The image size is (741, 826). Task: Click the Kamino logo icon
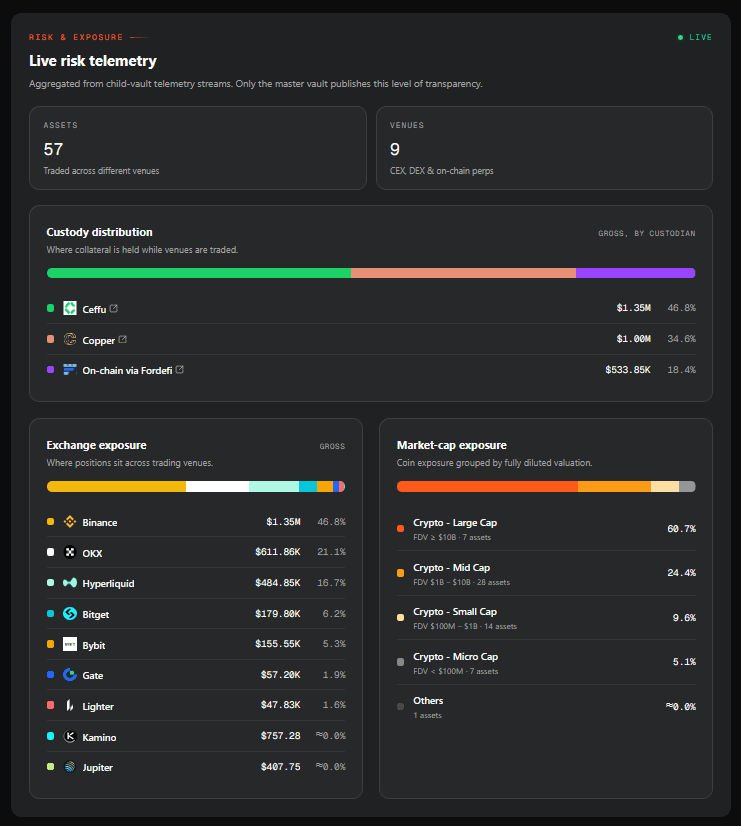pyautogui.click(x=70, y=736)
